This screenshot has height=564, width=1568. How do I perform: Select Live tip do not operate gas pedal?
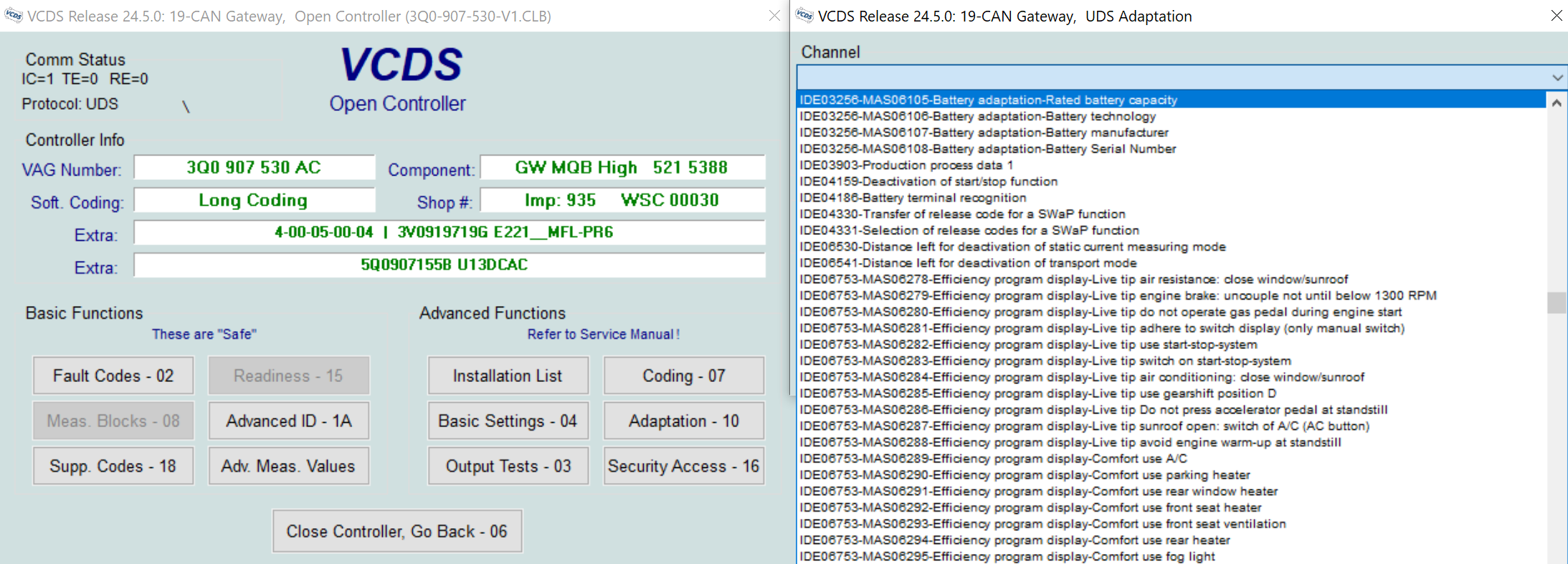1172,312
